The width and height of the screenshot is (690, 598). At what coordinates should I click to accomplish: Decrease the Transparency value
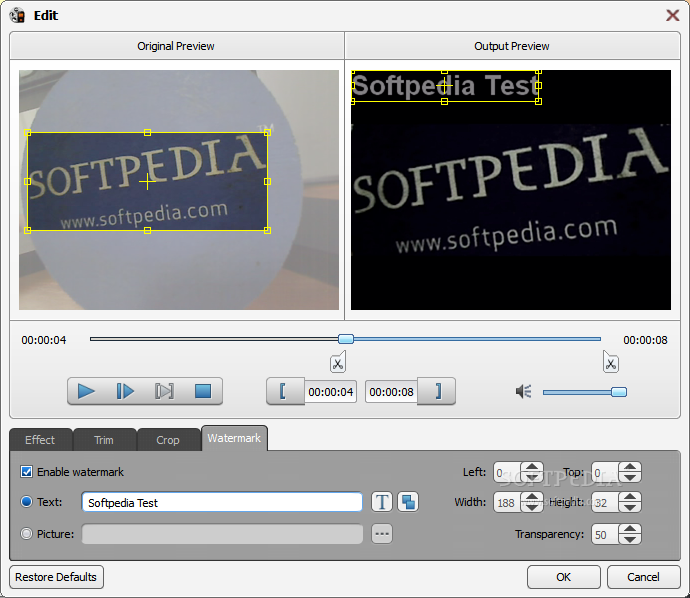630,539
